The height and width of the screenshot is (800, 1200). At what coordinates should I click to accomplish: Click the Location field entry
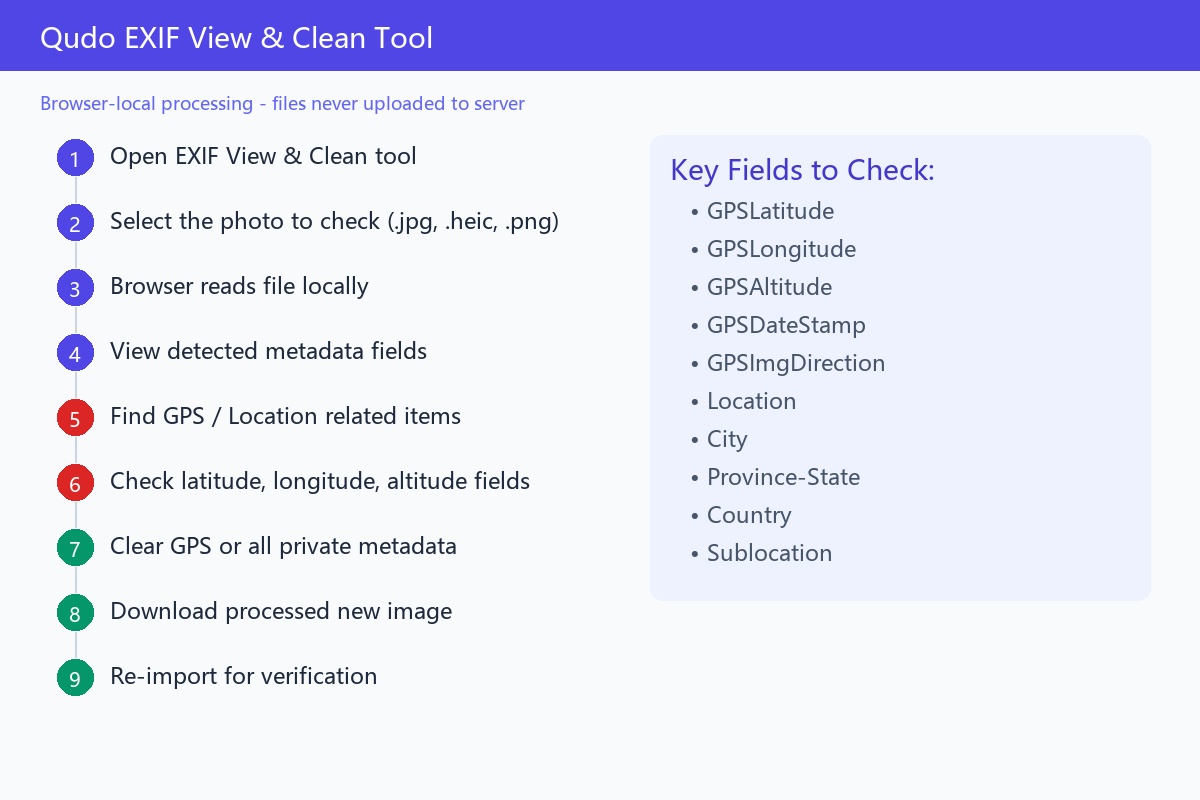tap(743, 401)
